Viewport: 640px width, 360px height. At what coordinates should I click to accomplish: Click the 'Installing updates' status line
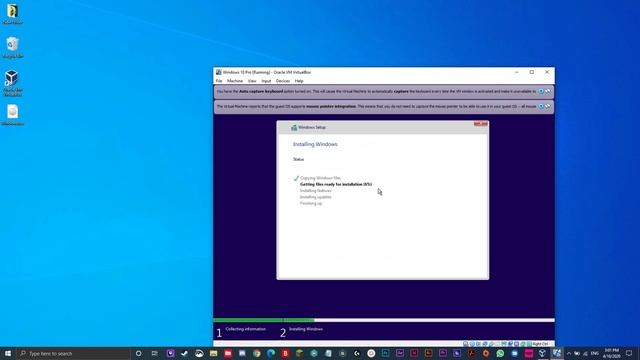[316, 197]
